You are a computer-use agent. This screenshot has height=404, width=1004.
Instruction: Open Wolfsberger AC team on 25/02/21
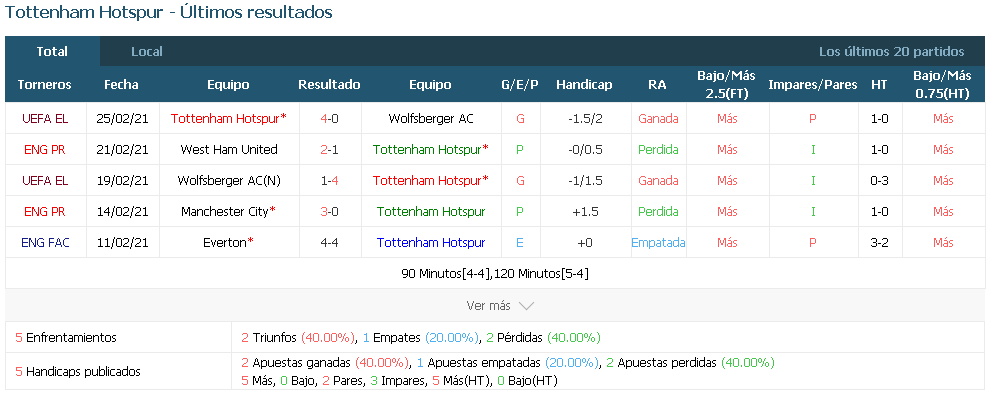431,118
